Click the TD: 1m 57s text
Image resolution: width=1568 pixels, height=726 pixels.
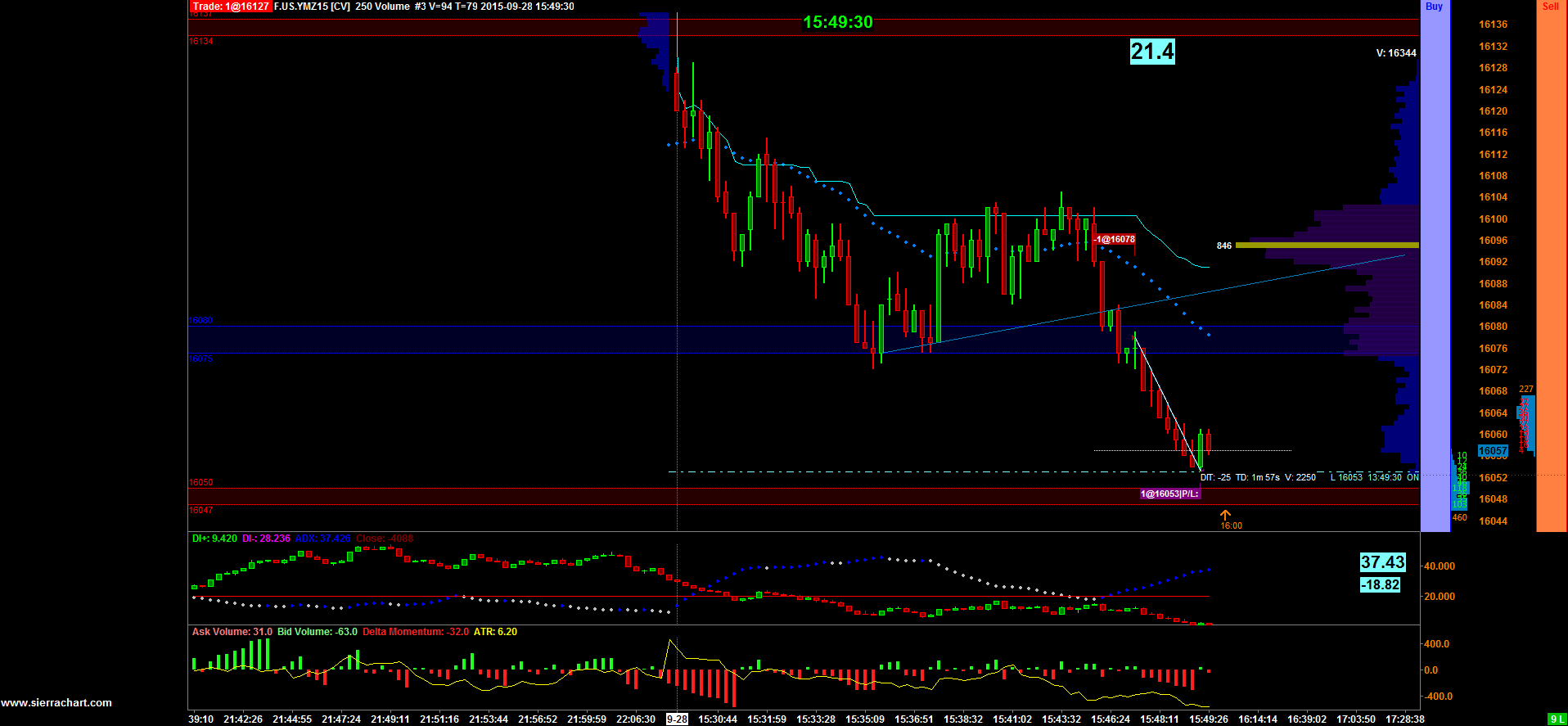pos(1257,477)
